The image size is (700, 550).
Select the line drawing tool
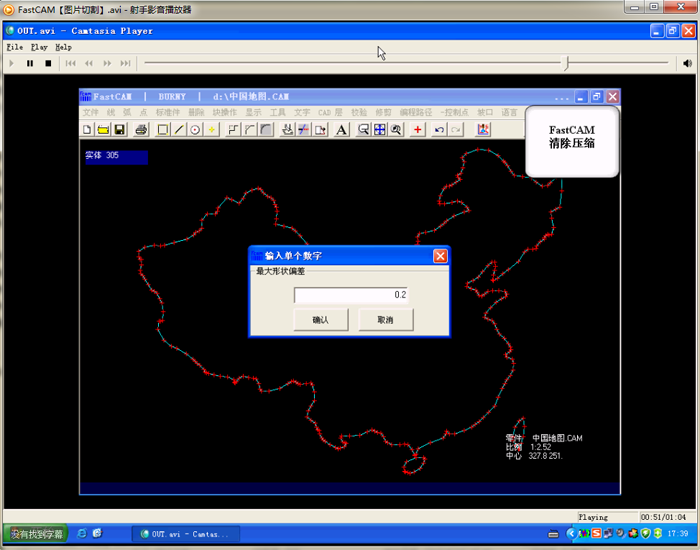coord(179,129)
